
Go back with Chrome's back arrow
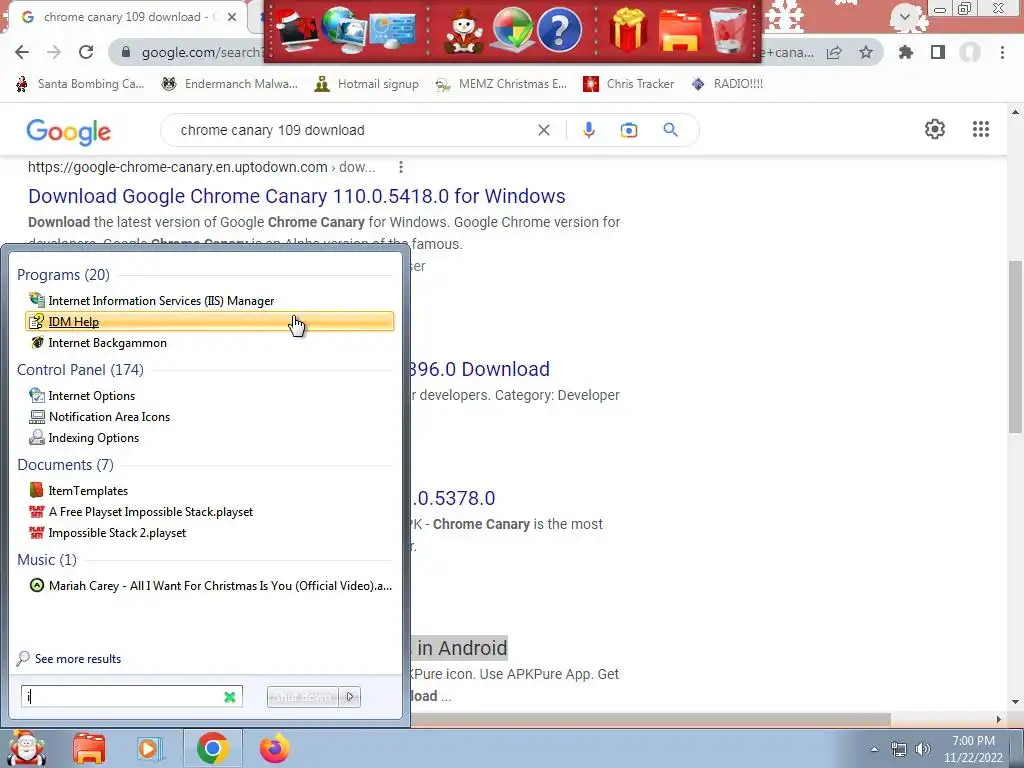pos(22,52)
